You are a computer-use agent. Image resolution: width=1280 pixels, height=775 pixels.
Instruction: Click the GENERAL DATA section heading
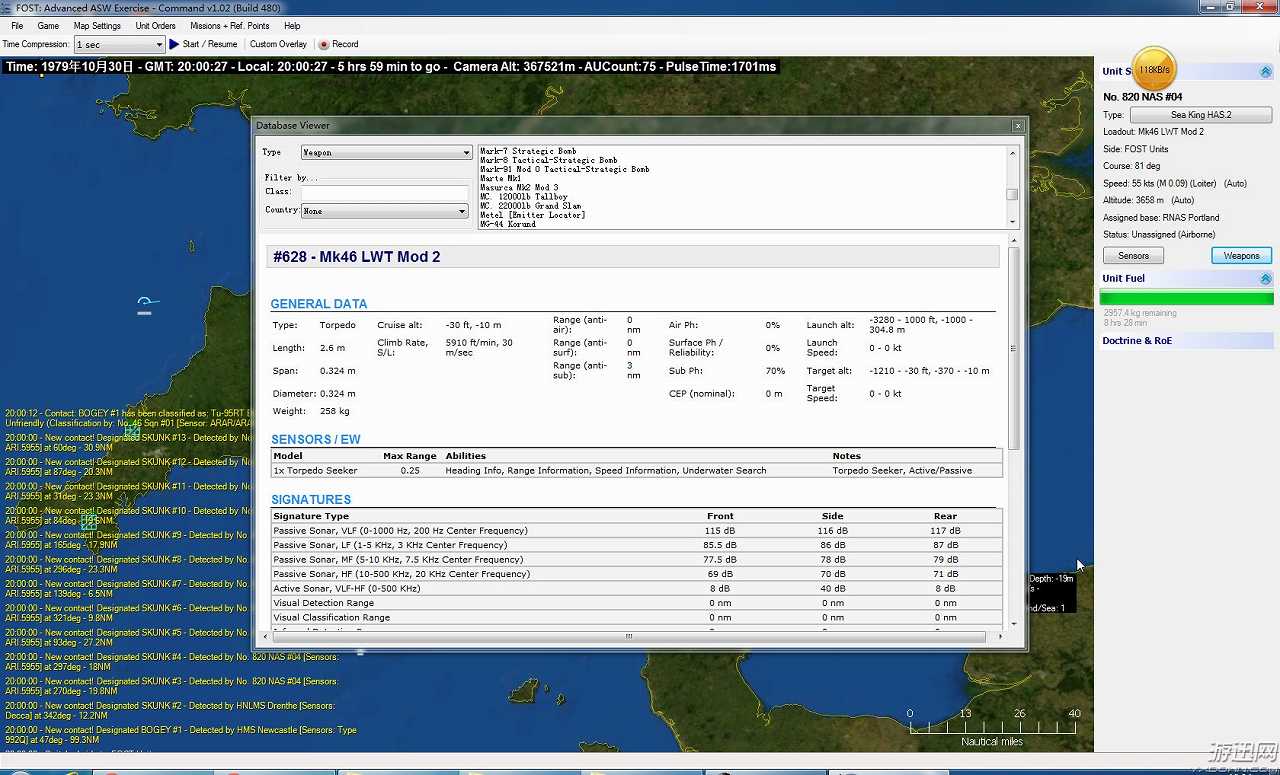click(x=319, y=304)
